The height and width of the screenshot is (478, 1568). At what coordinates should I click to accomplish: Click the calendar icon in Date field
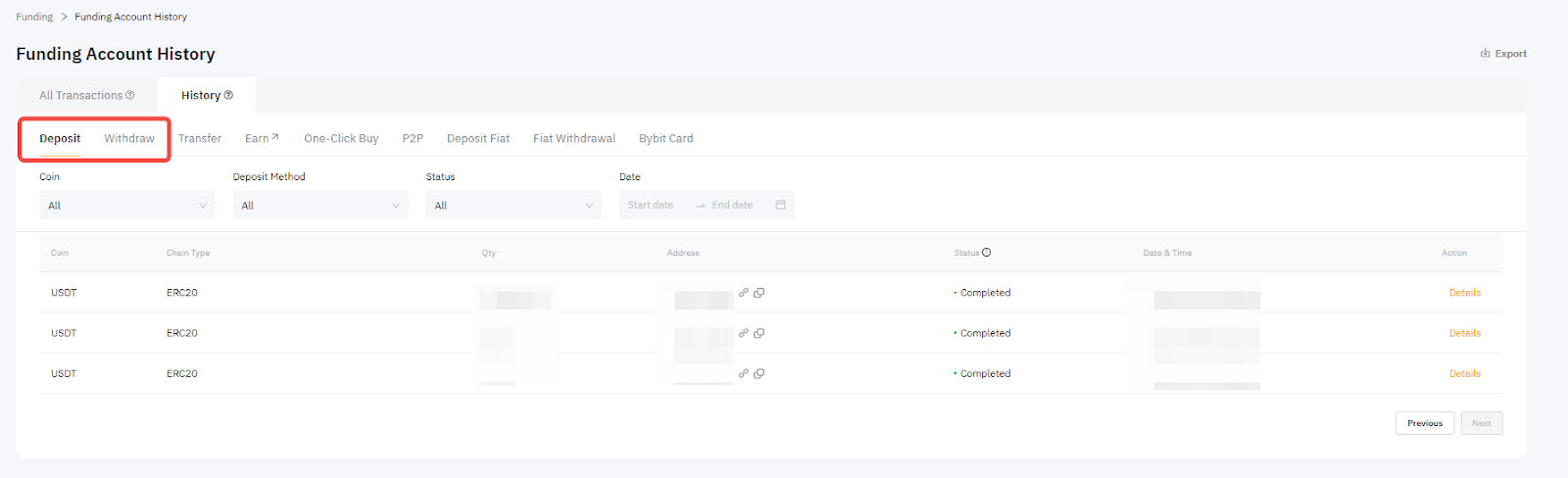click(x=780, y=205)
